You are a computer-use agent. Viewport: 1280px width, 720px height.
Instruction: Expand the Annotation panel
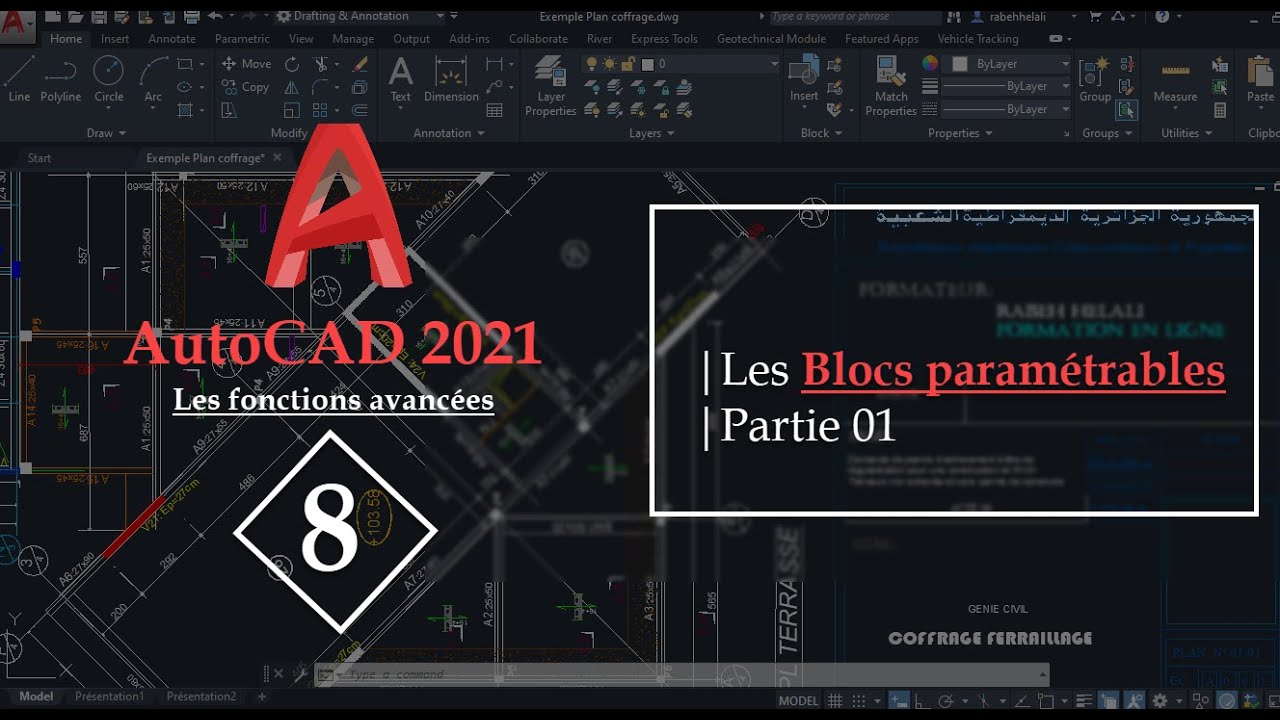pos(449,133)
